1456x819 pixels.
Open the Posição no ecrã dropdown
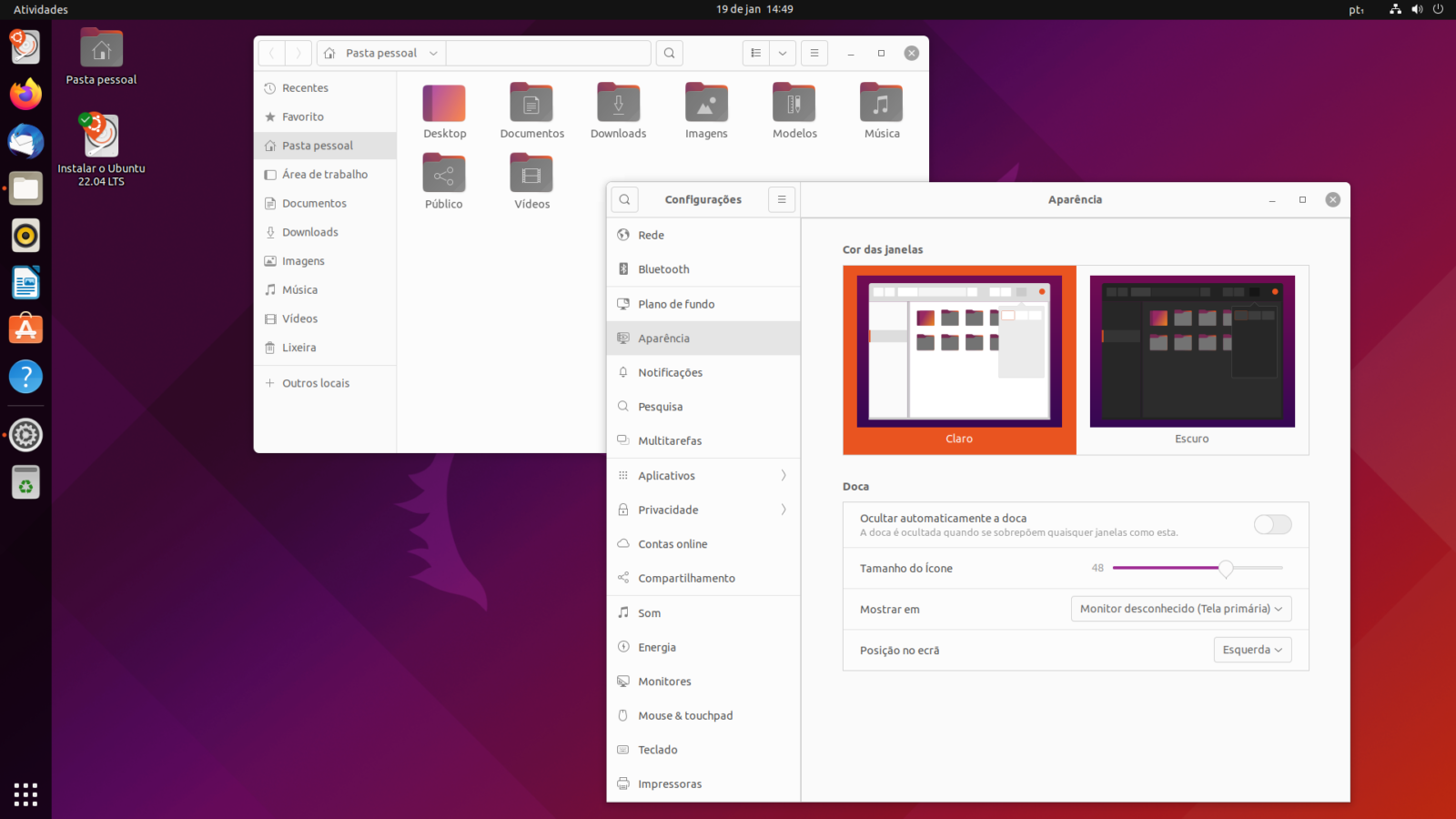[x=1252, y=650]
